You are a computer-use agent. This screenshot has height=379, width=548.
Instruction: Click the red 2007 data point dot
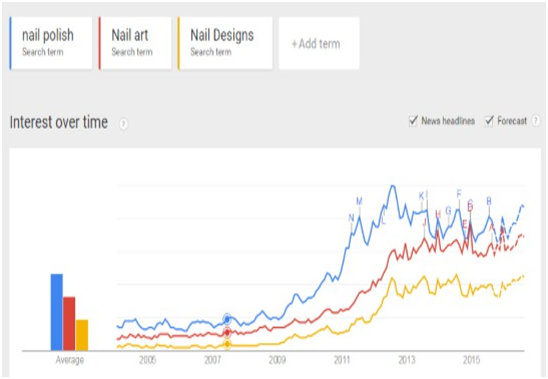(227, 332)
